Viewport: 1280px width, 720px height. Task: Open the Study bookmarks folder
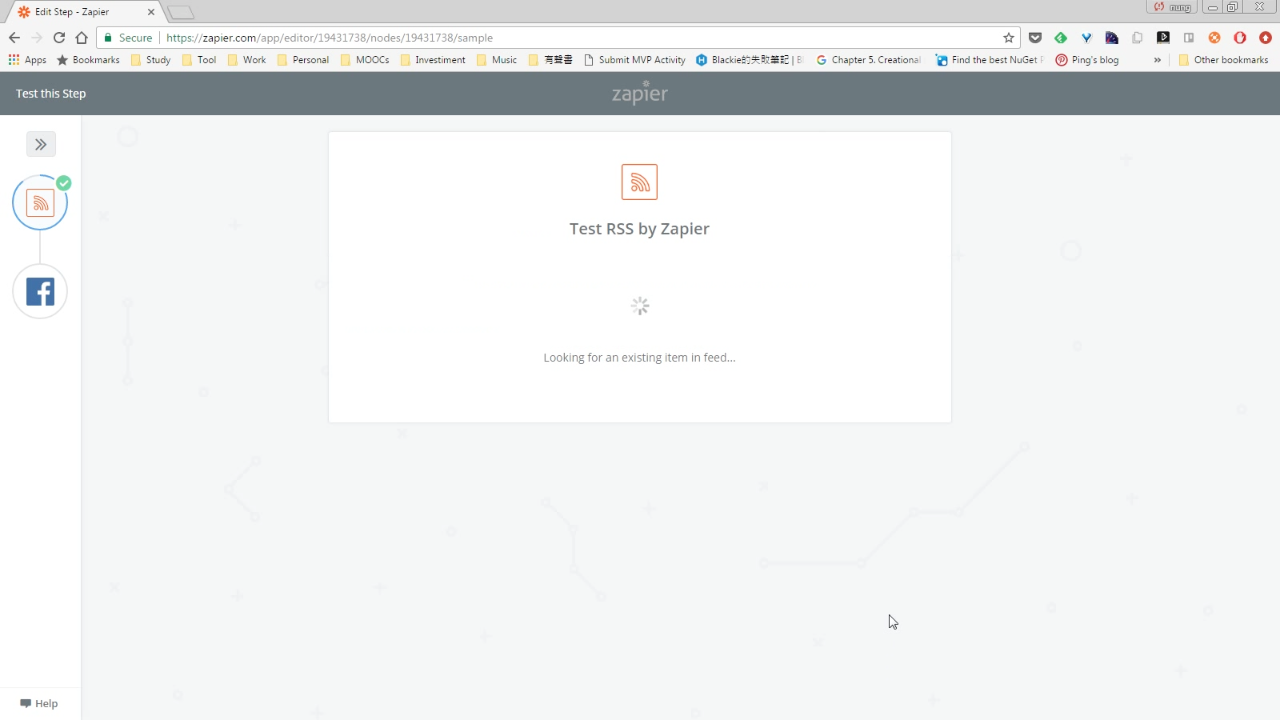coord(151,60)
